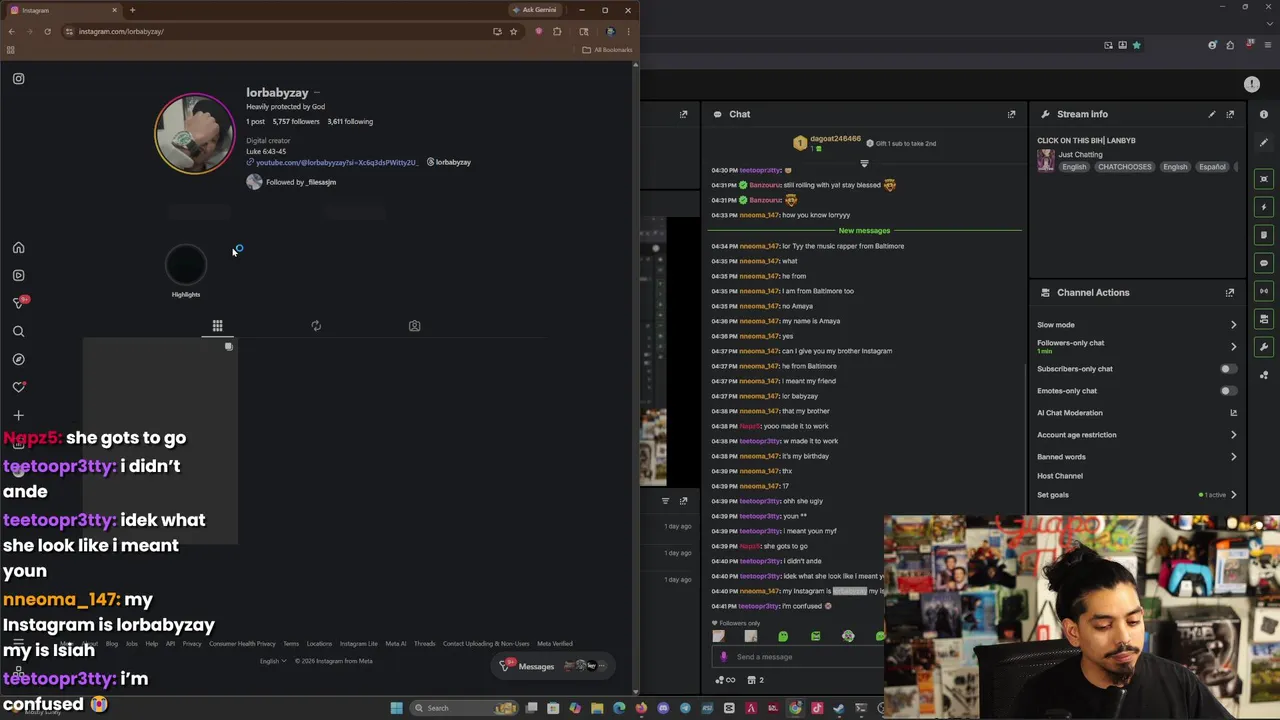Click the wrench icon in right toolbar
The height and width of the screenshot is (720, 1280).
pos(1264,347)
